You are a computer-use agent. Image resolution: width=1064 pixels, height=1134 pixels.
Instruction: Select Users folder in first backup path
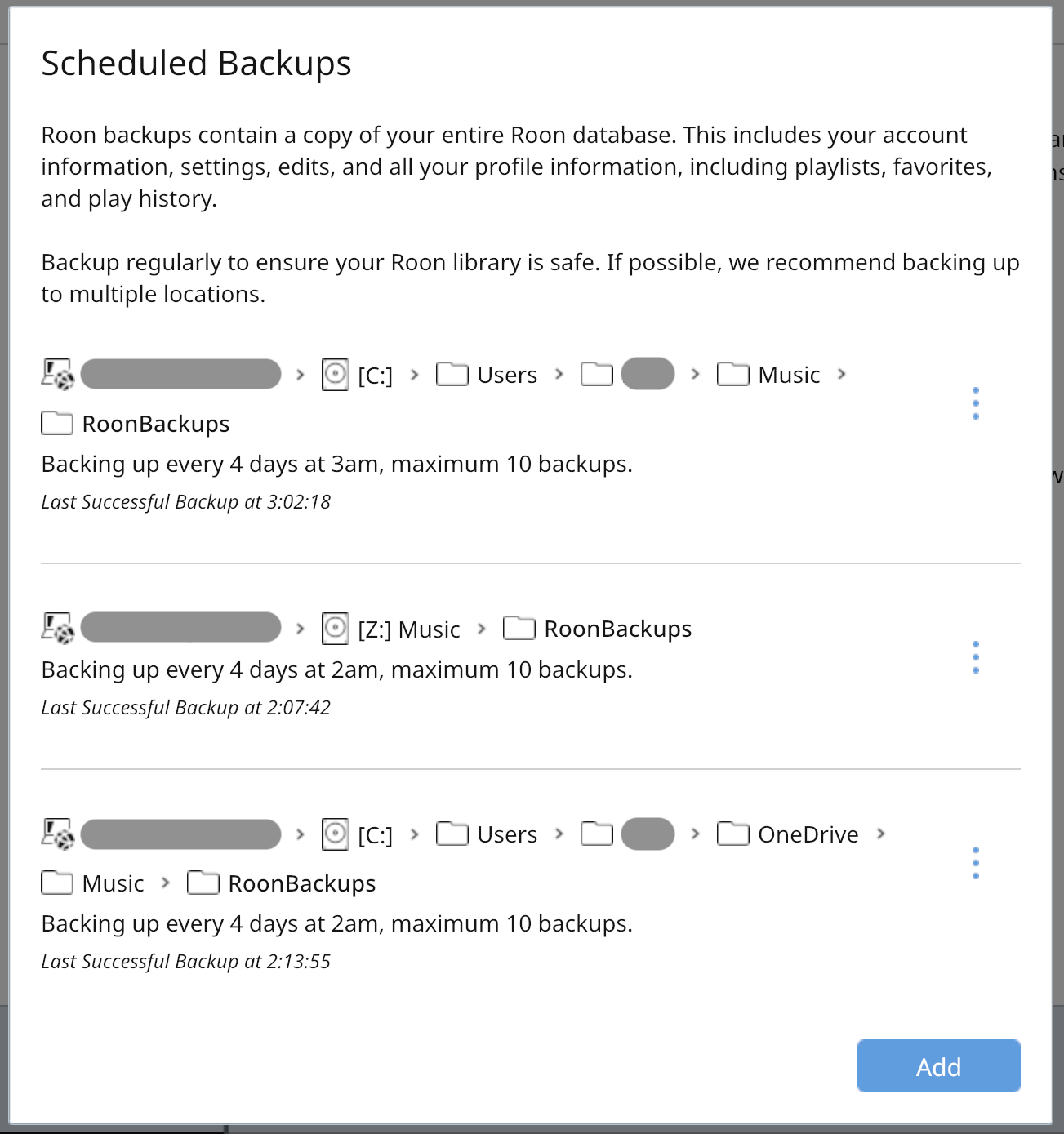487,375
